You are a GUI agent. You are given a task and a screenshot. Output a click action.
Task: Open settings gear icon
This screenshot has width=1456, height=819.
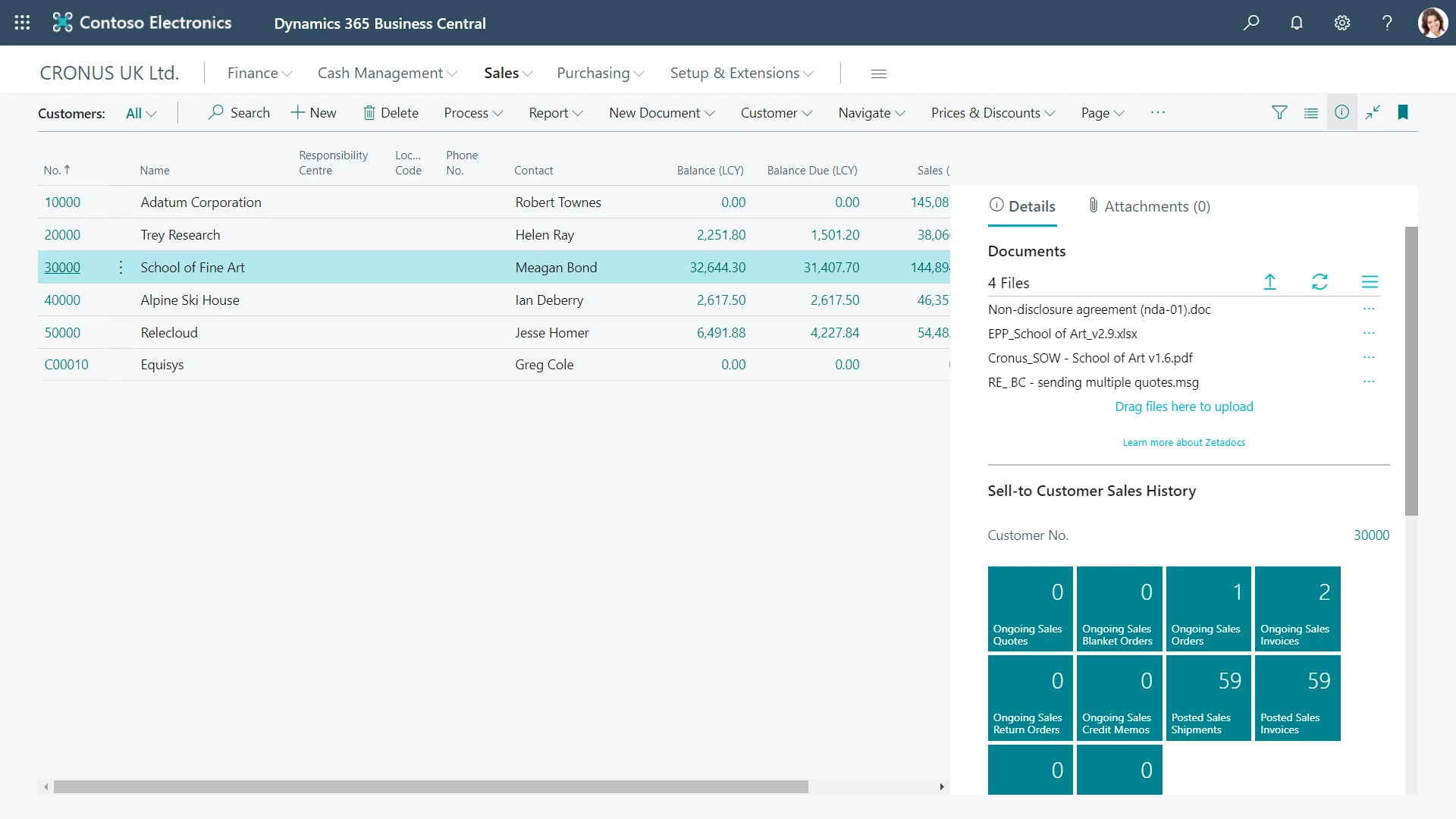[1342, 23]
